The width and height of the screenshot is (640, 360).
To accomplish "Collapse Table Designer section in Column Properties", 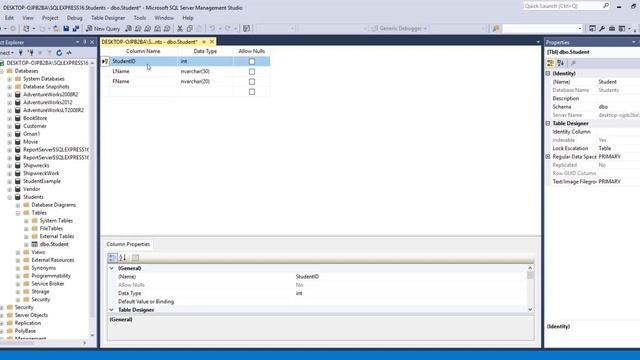I will click(111, 310).
